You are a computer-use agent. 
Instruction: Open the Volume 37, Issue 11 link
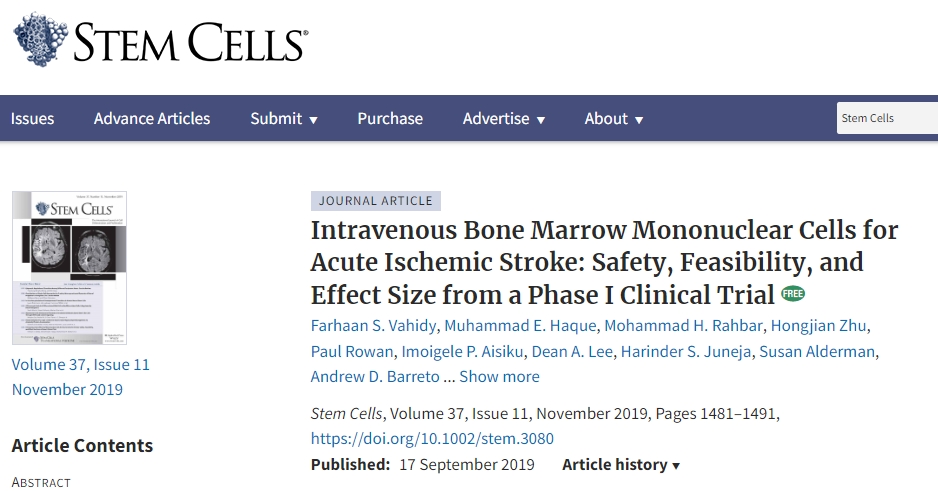pyautogui.click(x=81, y=364)
